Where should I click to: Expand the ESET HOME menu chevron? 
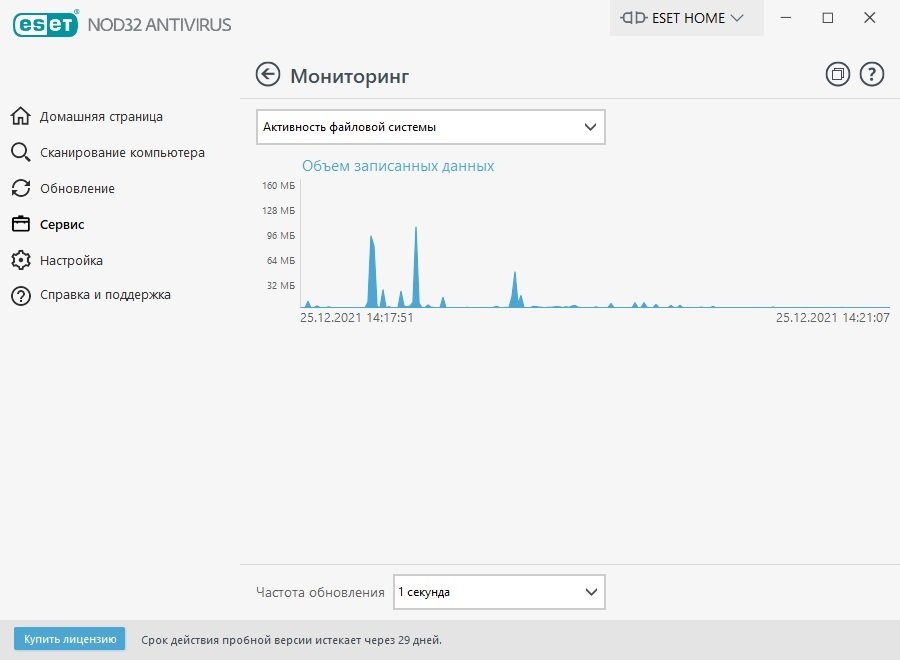pos(736,18)
